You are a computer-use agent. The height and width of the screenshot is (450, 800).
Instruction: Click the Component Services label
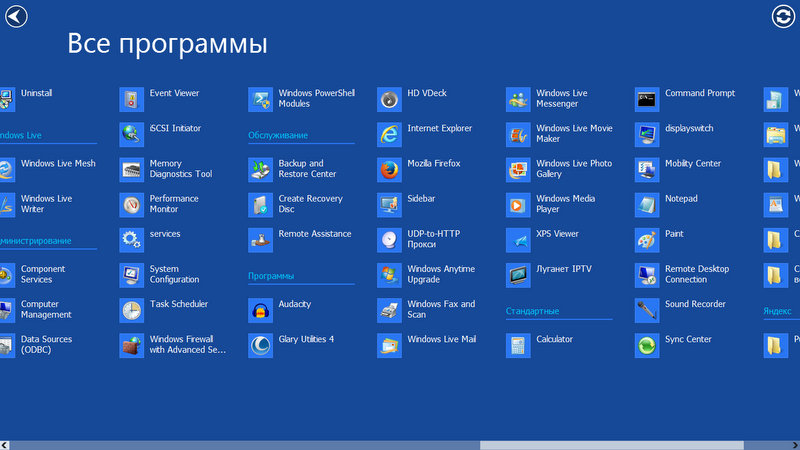pyautogui.click(x=43, y=274)
